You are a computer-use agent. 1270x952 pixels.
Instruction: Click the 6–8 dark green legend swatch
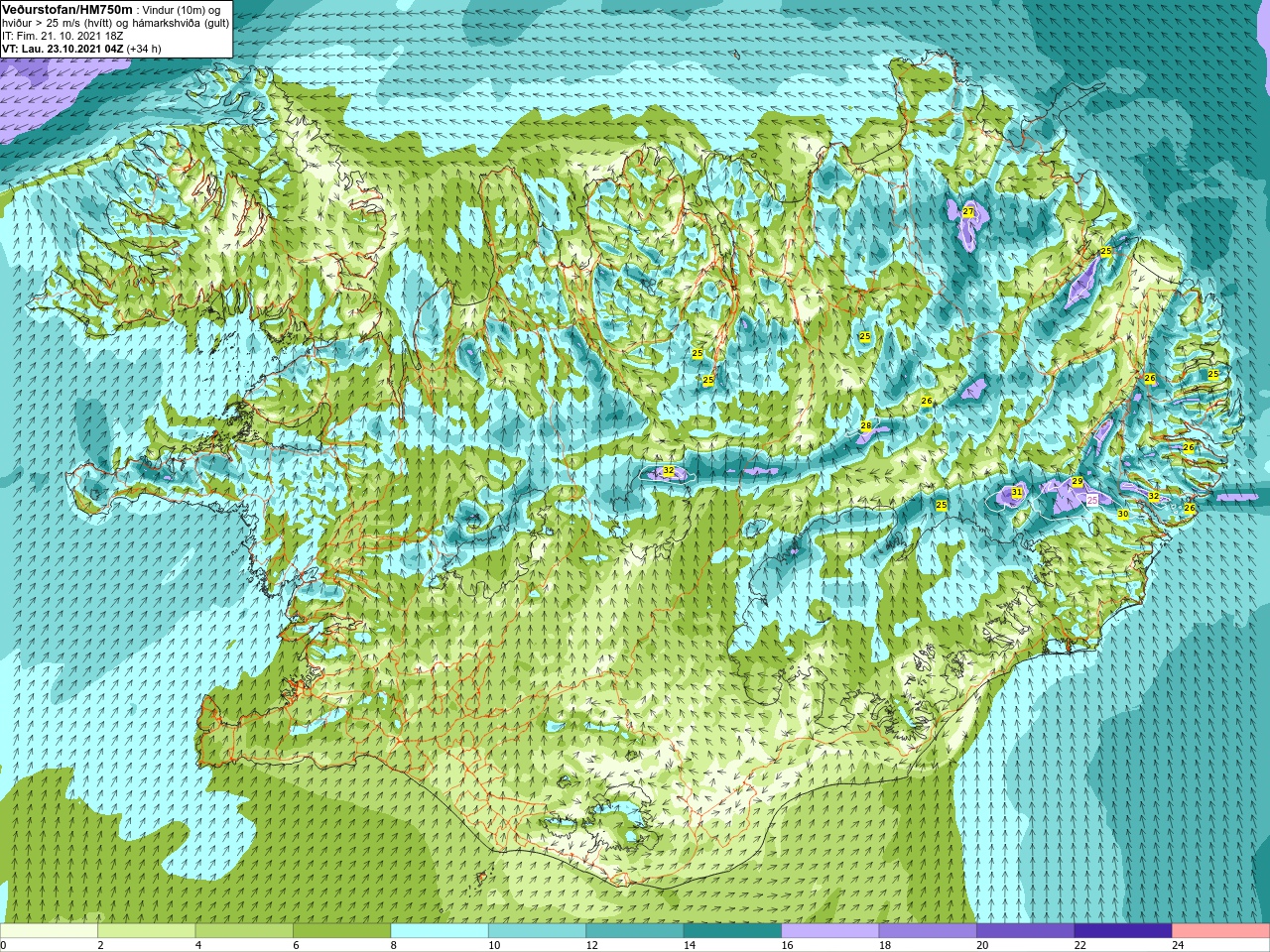342,930
